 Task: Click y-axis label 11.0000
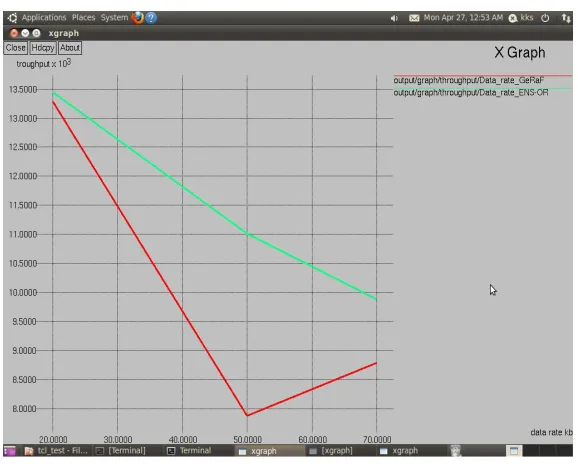(23, 234)
